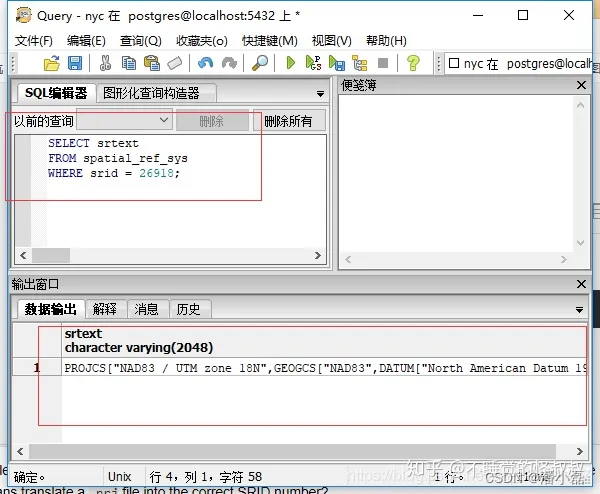Open the 快捷键(M) menu
The image size is (600, 494).
269,41
